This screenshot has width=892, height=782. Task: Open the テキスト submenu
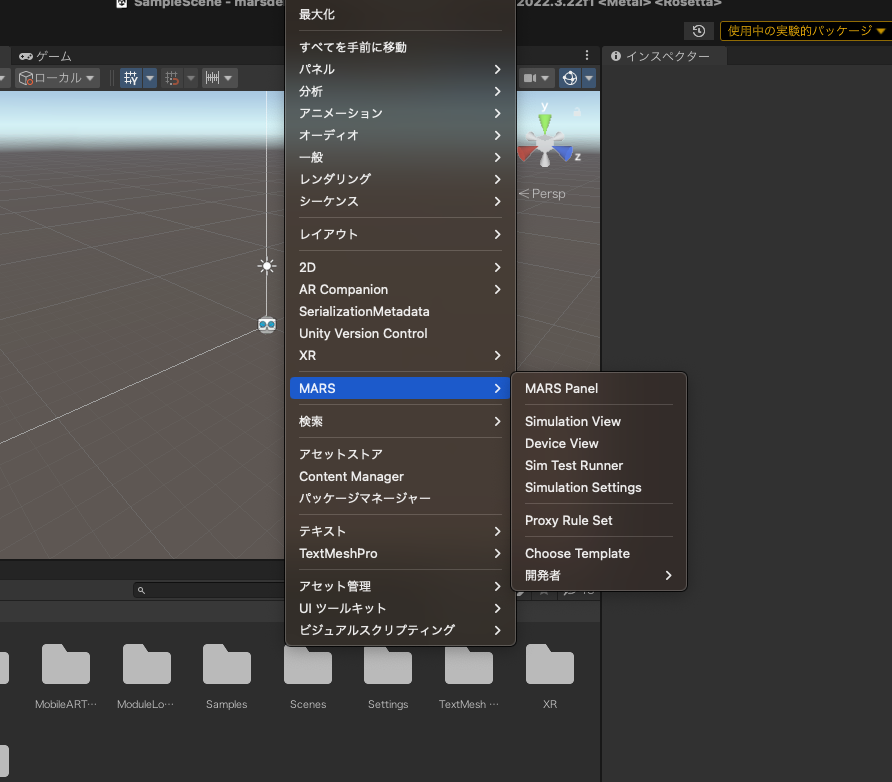point(400,531)
